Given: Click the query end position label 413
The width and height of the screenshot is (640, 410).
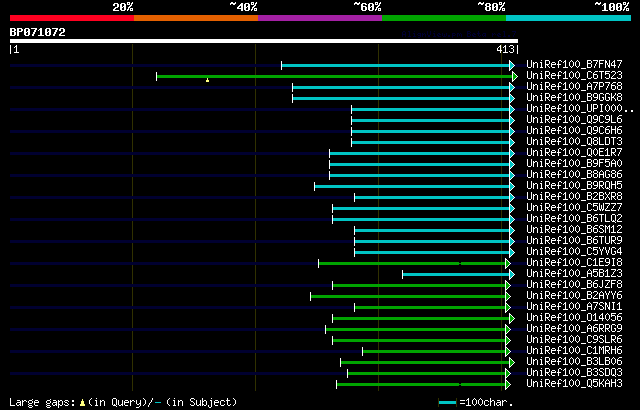Looking at the screenshot, I should pyautogui.click(x=505, y=49).
